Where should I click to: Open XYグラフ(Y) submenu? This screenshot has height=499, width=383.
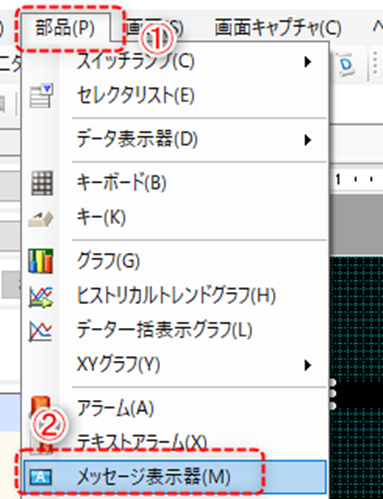[175, 365]
